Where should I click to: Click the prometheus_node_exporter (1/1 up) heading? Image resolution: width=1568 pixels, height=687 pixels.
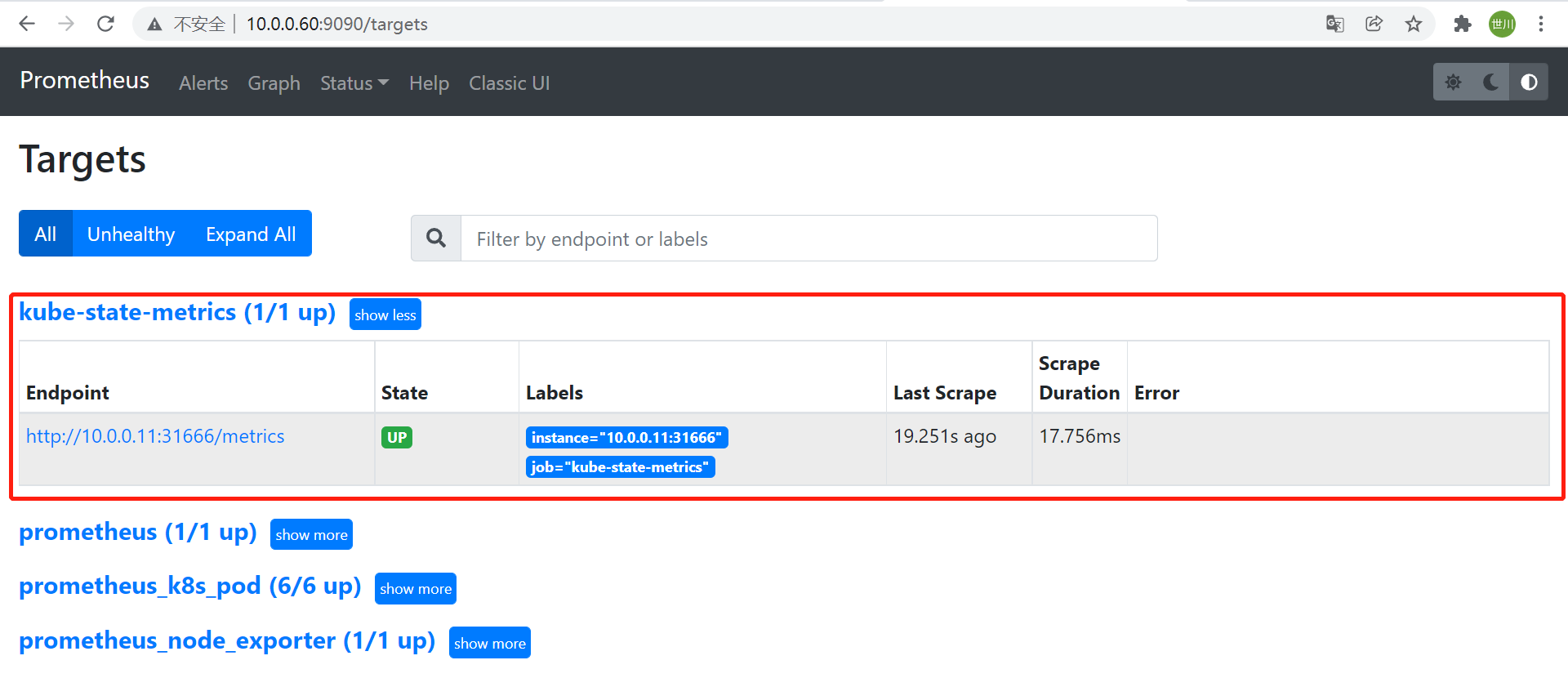click(x=227, y=641)
